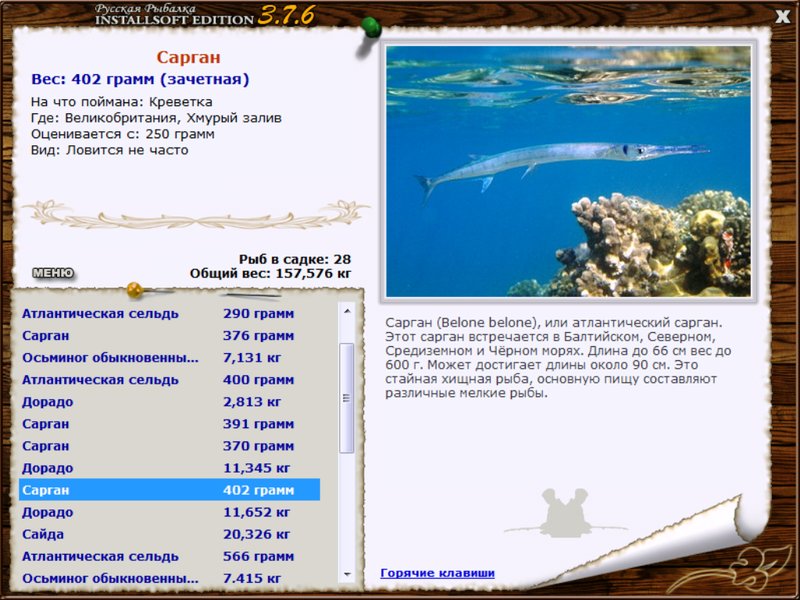This screenshot has height=600, width=800.
Task: Click the highlighted Сарган 402 грамм row
Action: 169,490
